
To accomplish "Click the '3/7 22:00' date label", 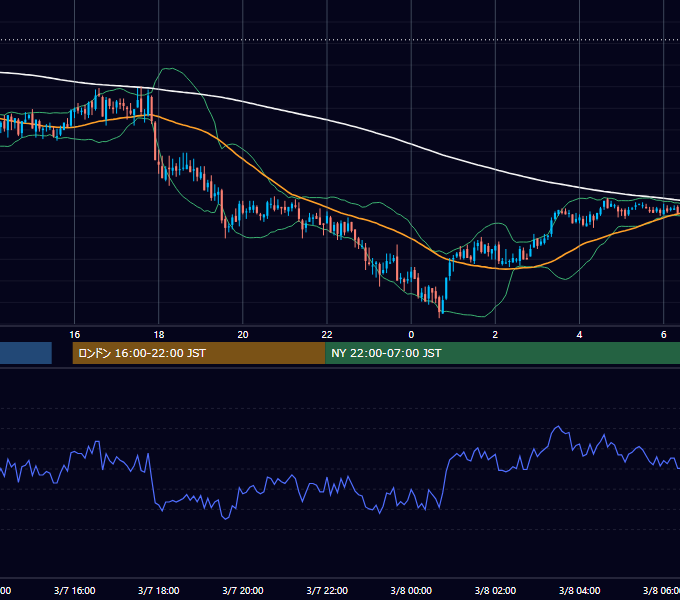I will pos(327,590).
